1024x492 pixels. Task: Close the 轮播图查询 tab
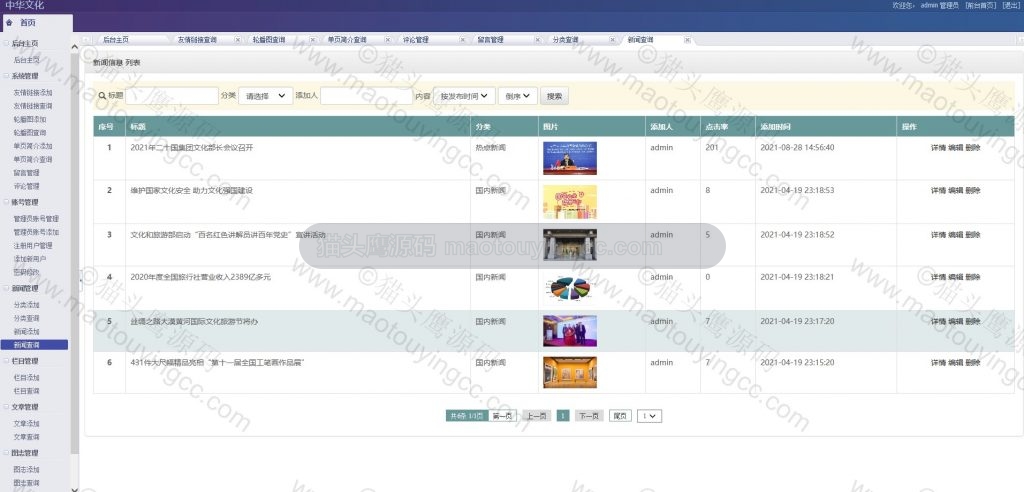(313, 40)
